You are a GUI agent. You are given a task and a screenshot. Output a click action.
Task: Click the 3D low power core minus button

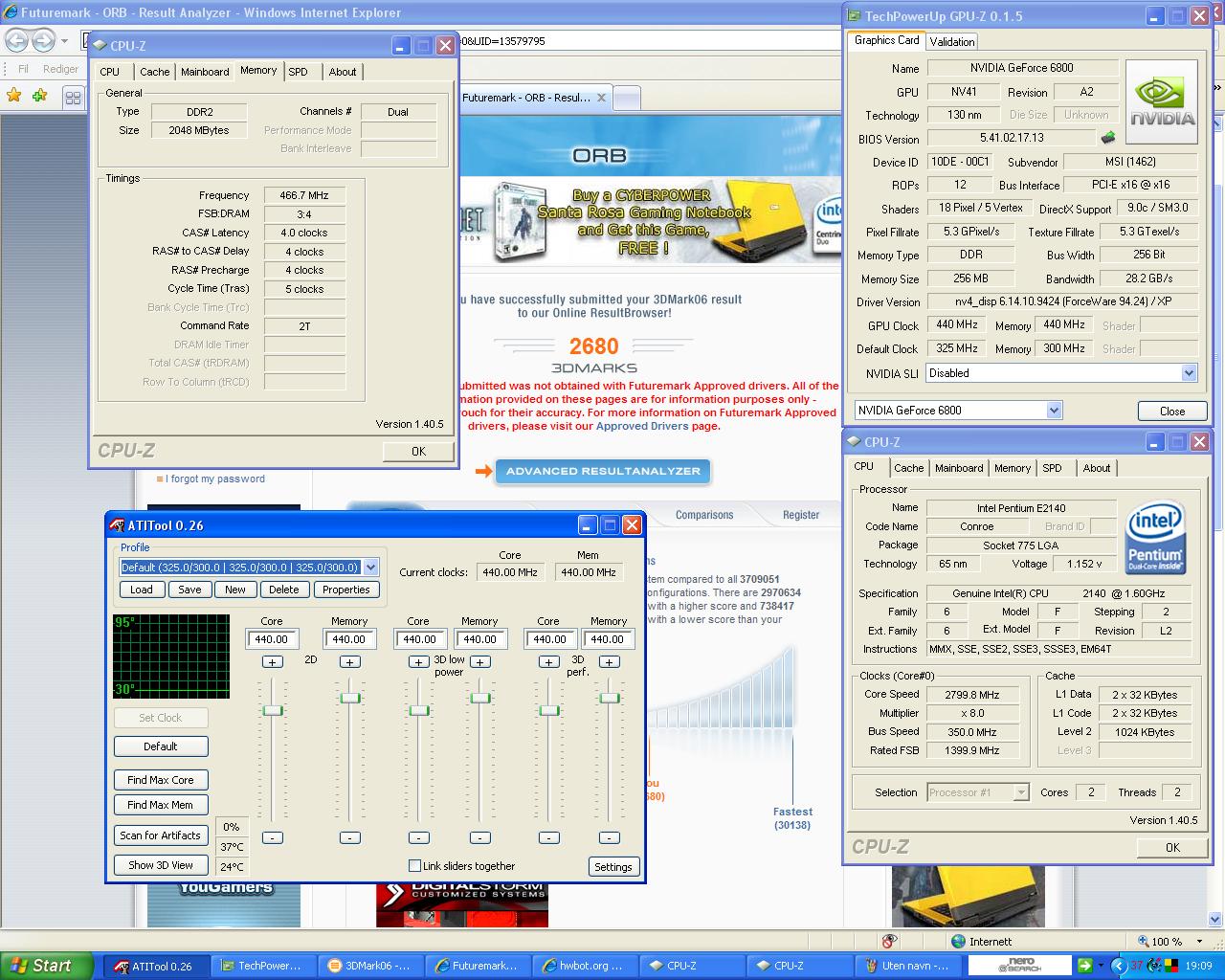(x=418, y=837)
